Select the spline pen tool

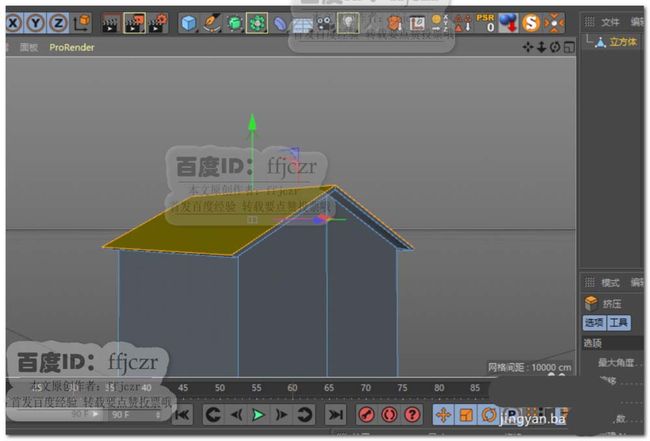212,23
